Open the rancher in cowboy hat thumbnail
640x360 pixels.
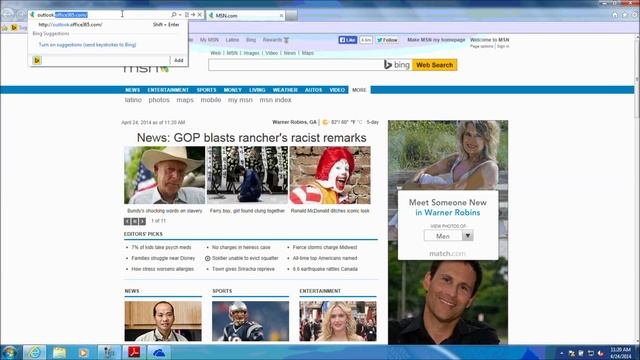pyautogui.click(x=164, y=175)
